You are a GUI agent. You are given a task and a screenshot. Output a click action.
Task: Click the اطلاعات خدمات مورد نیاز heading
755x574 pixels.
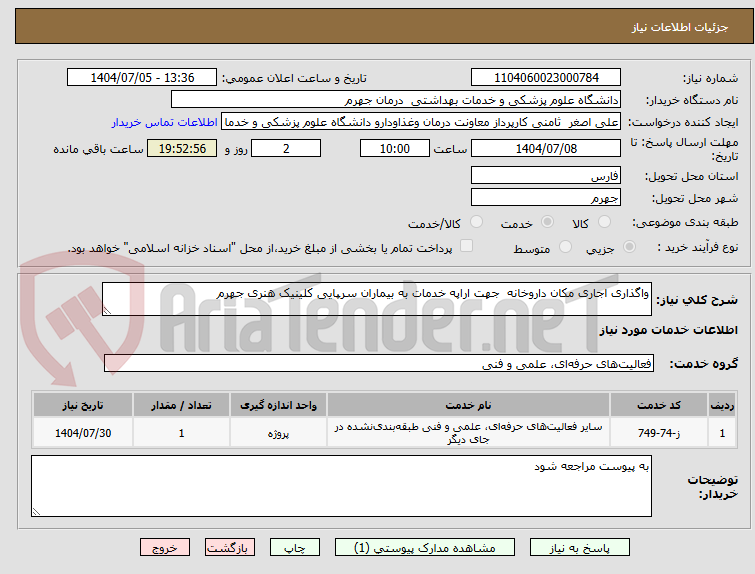click(668, 330)
